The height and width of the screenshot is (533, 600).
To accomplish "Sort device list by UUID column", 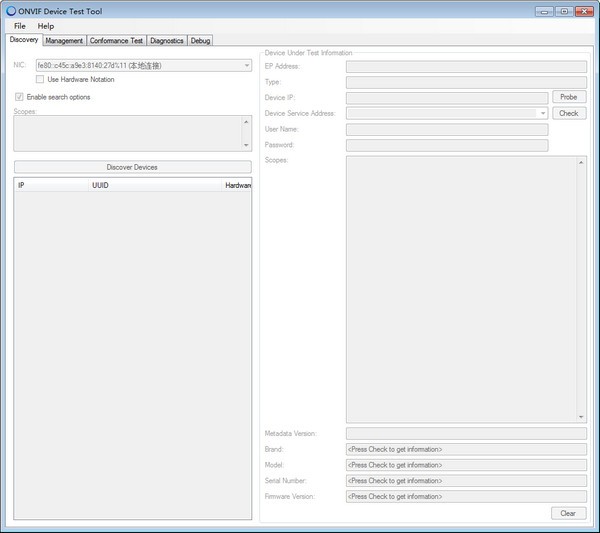I will tap(155, 185).
